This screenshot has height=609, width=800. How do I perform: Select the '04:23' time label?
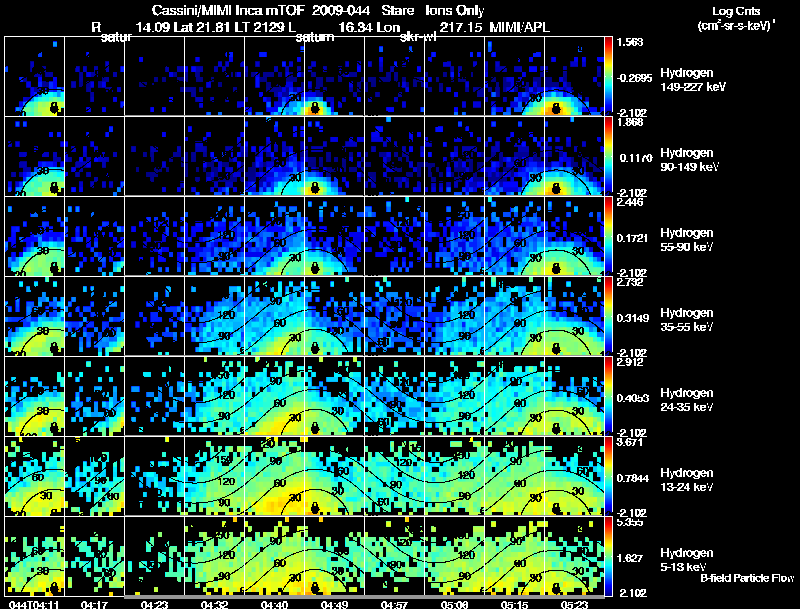[154, 604]
